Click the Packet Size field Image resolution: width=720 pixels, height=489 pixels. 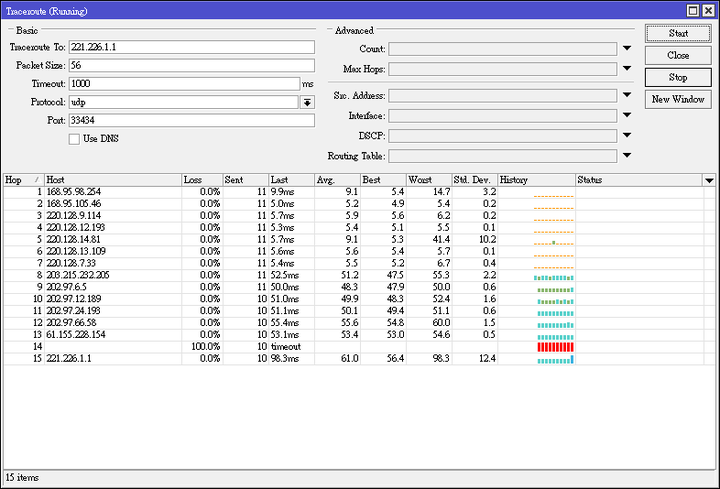tap(192, 65)
